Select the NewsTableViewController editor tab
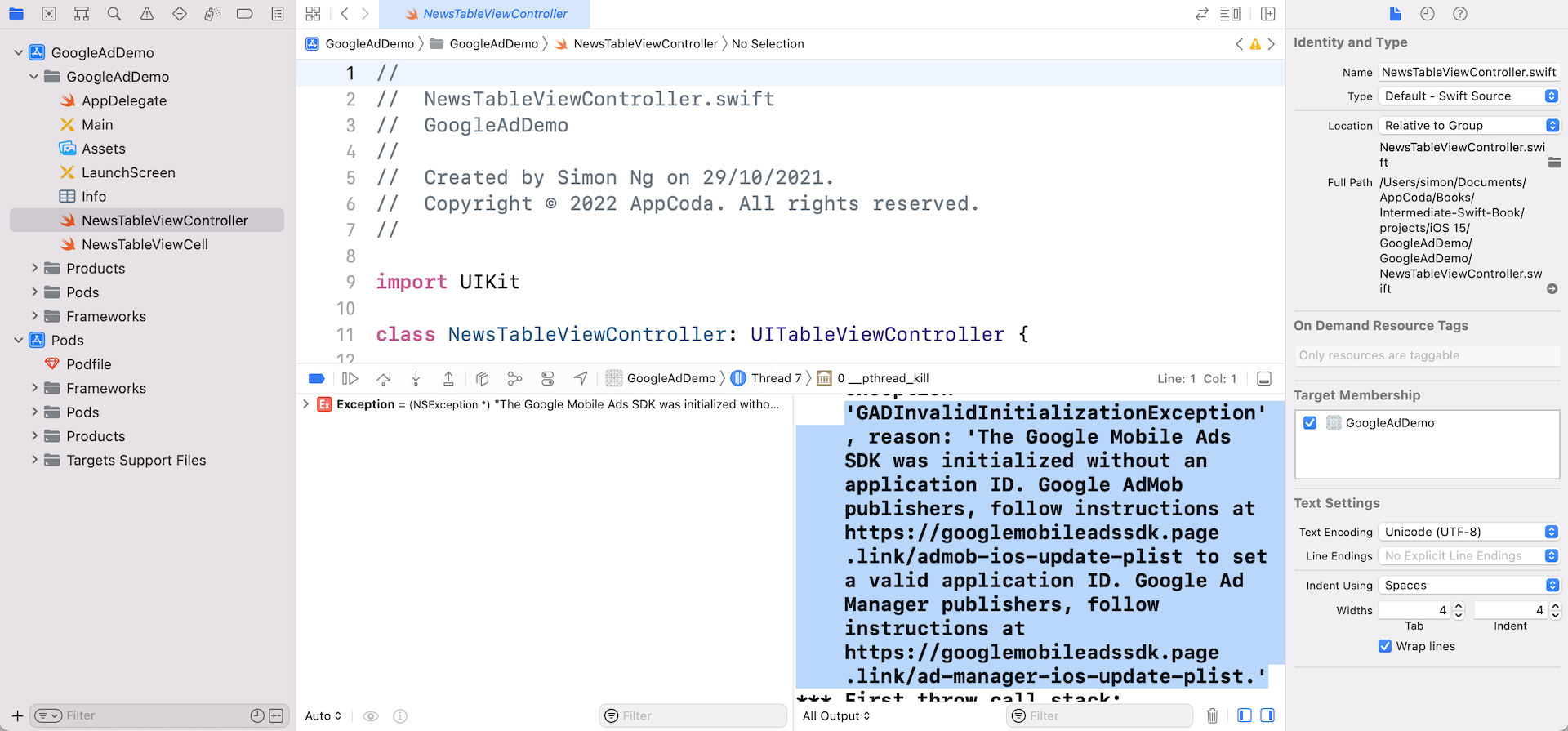Image resolution: width=1568 pixels, height=731 pixels. [x=495, y=14]
